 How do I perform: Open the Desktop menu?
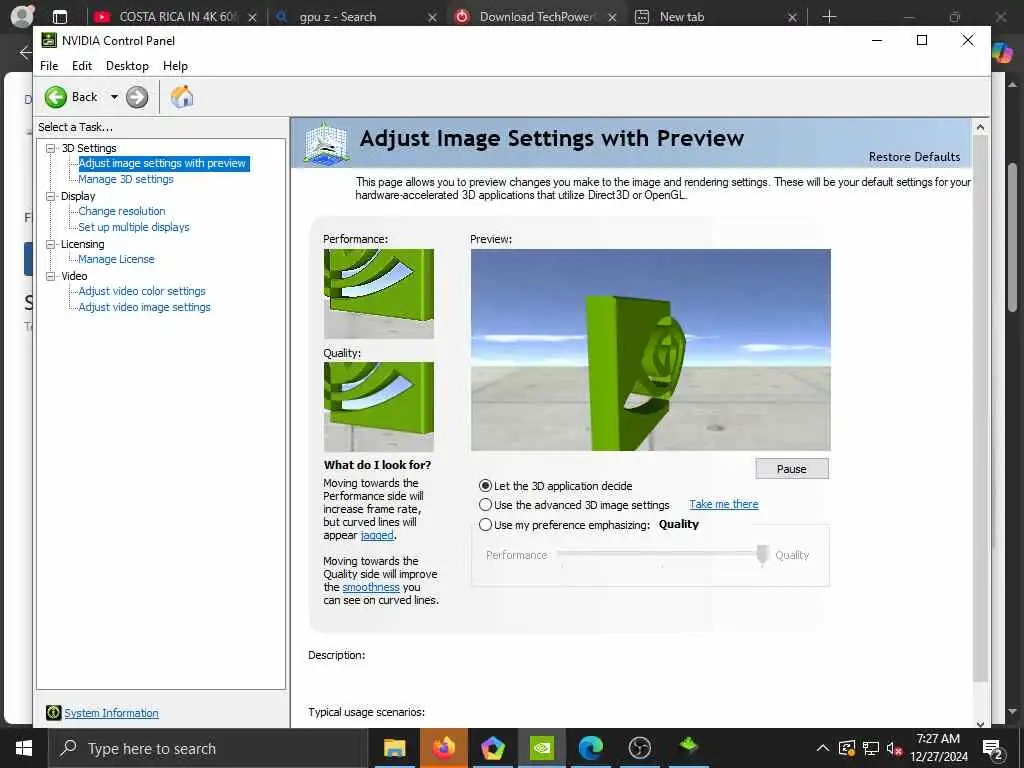coord(127,66)
